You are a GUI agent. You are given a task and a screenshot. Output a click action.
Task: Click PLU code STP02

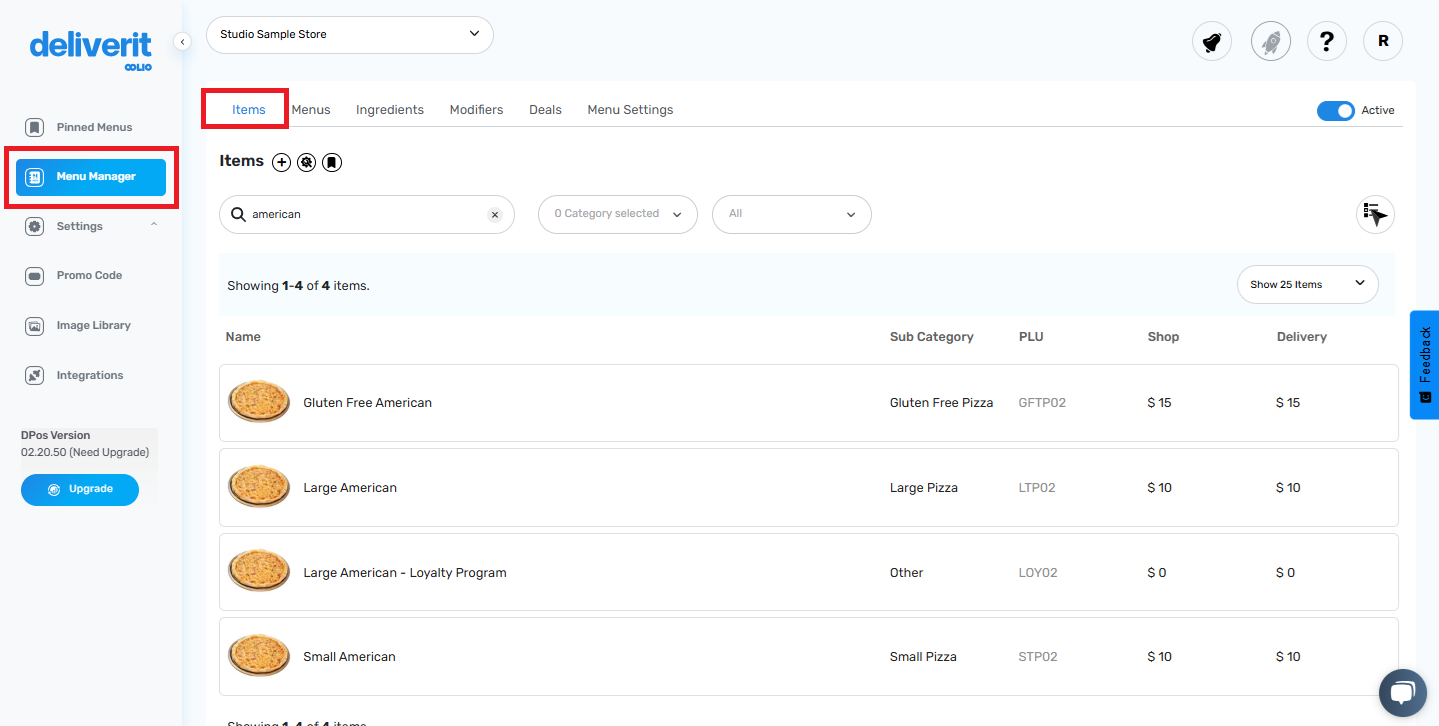pos(1038,657)
